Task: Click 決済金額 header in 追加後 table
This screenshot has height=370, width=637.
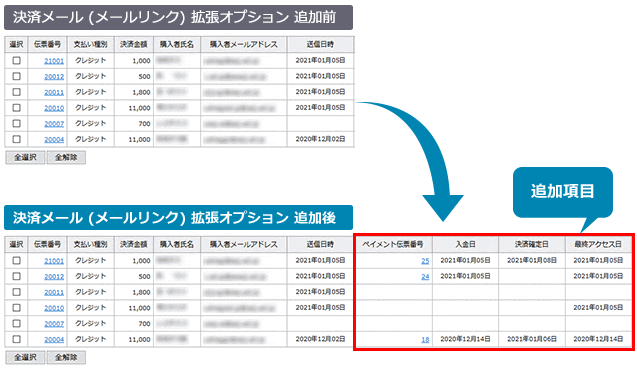Action: coord(134,244)
